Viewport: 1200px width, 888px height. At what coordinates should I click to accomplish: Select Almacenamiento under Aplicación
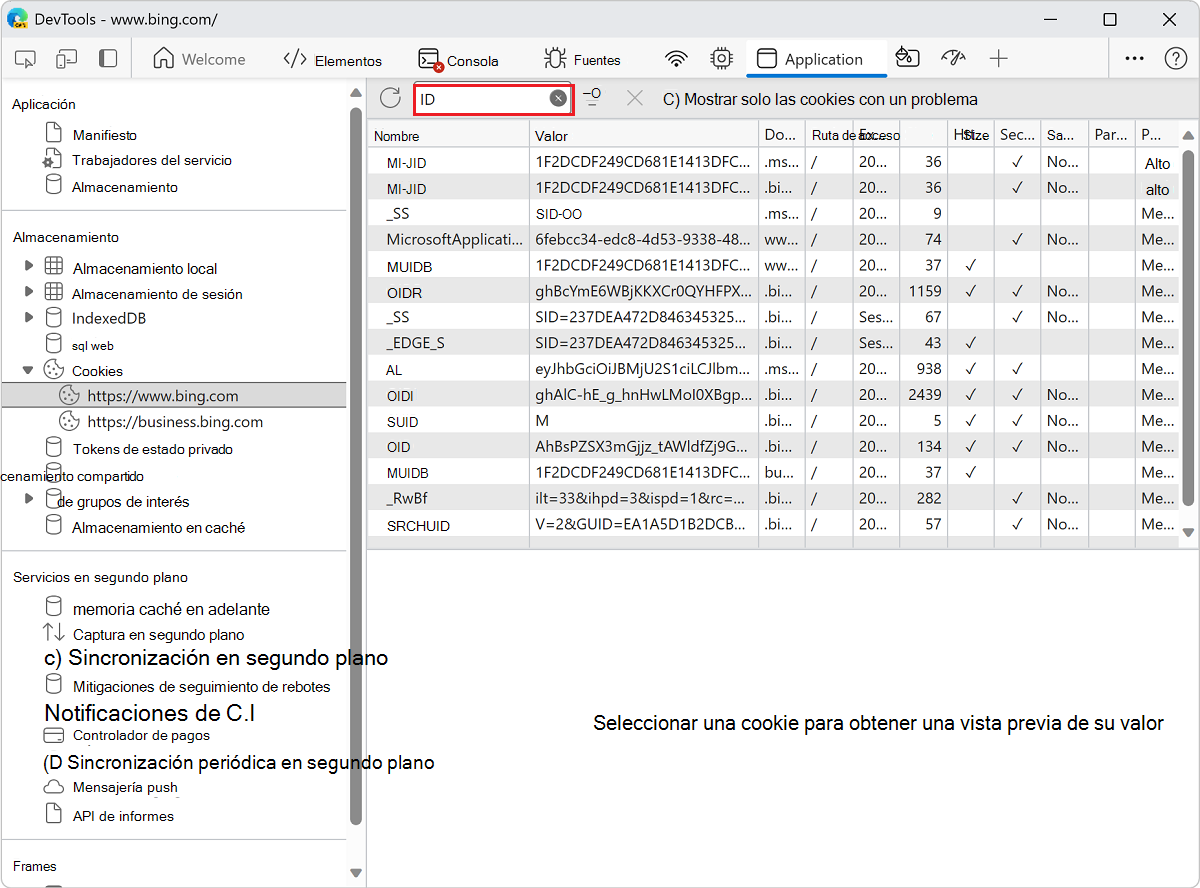124,187
